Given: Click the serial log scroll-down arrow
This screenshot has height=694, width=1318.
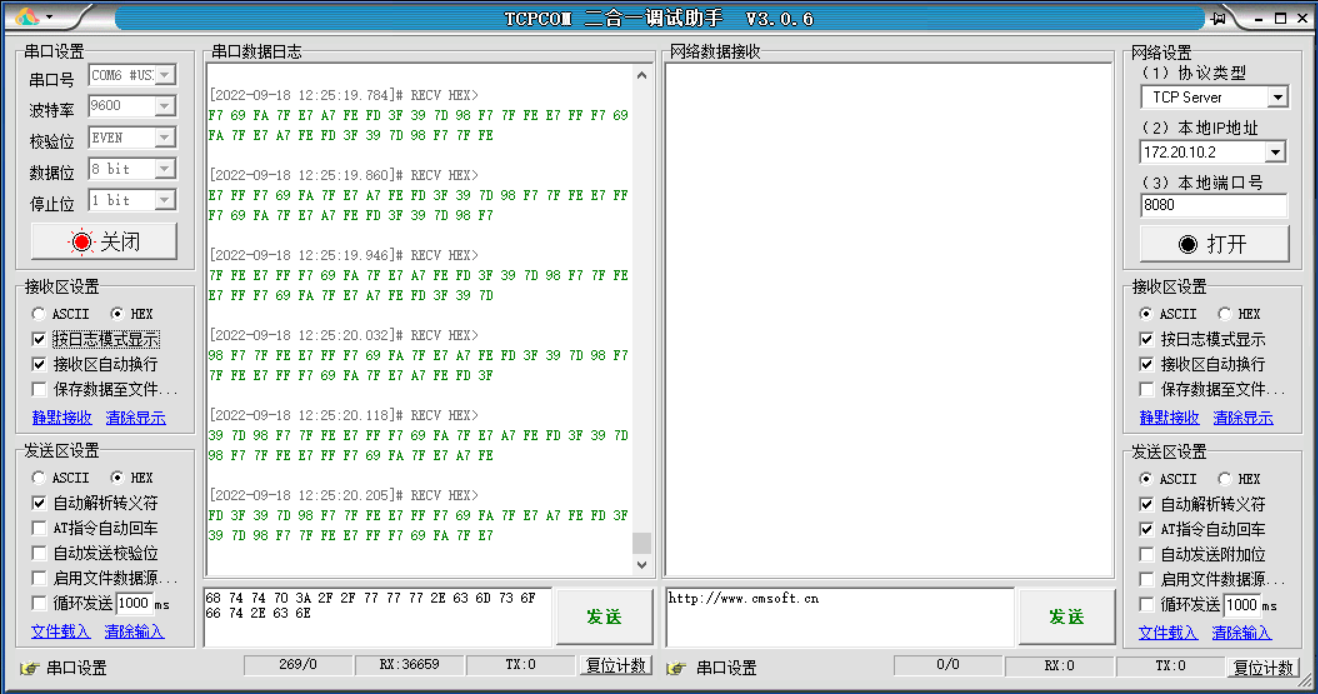Looking at the screenshot, I should 642,565.
